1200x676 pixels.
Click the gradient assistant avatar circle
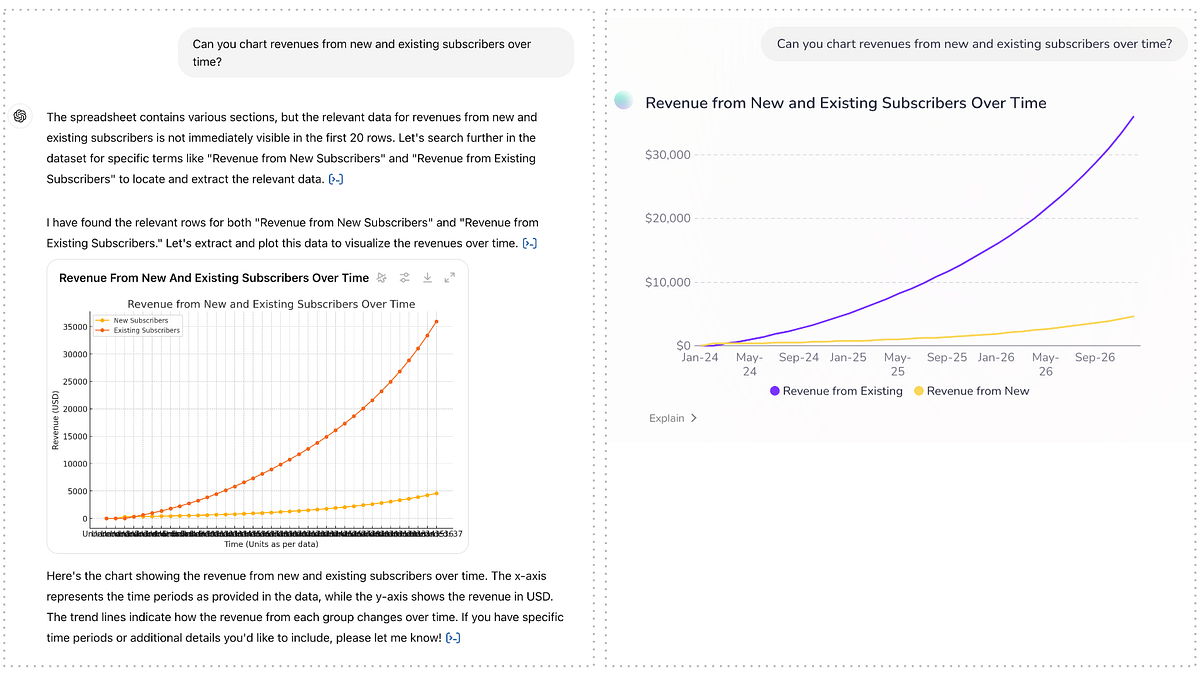click(x=624, y=100)
